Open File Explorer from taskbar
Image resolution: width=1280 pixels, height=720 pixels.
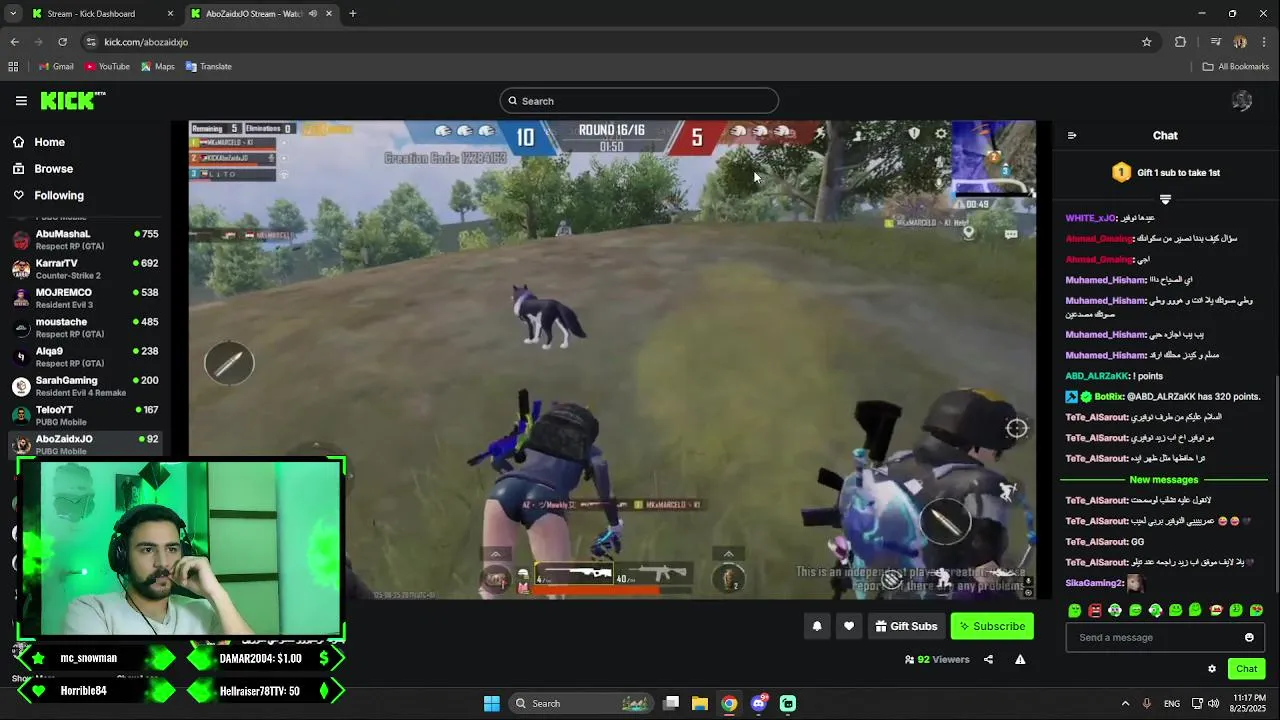(x=699, y=703)
